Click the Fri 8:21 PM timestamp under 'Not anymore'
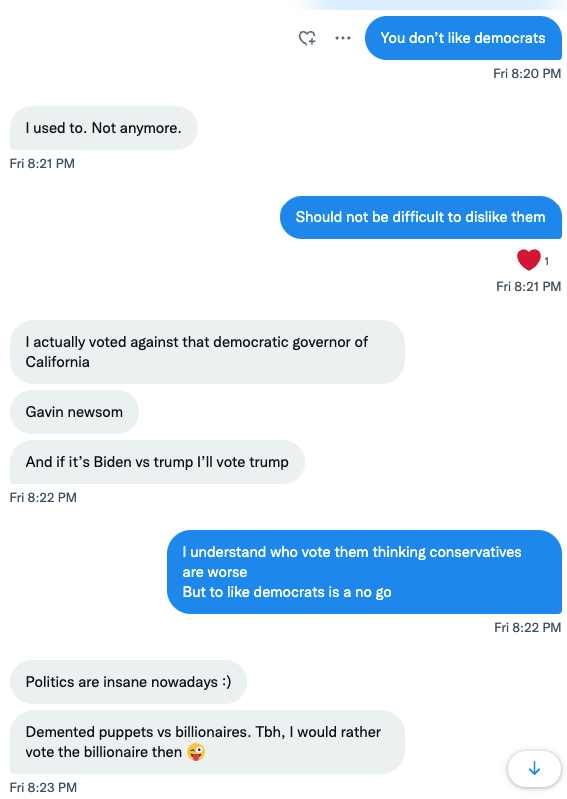This screenshot has width=567, height=799. pyautogui.click(x=42, y=164)
